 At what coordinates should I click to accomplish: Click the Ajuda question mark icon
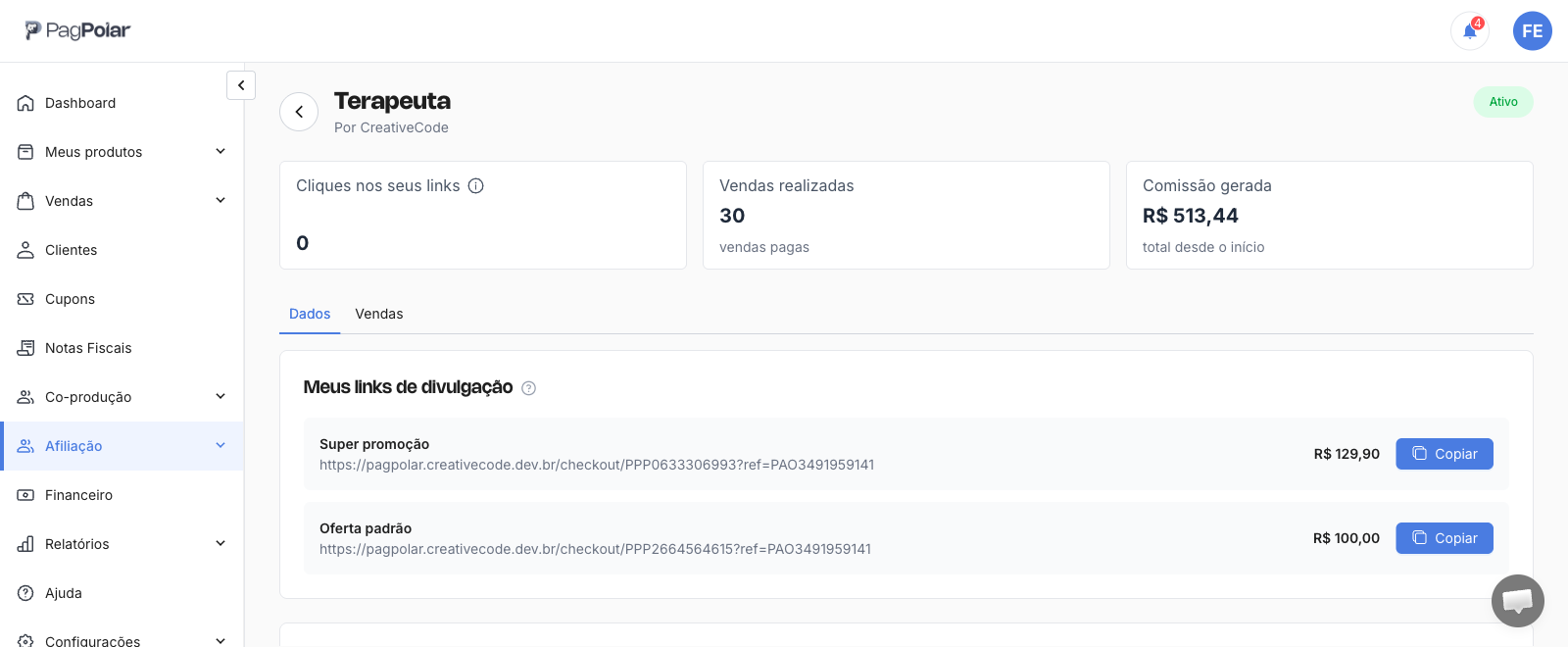pos(25,593)
